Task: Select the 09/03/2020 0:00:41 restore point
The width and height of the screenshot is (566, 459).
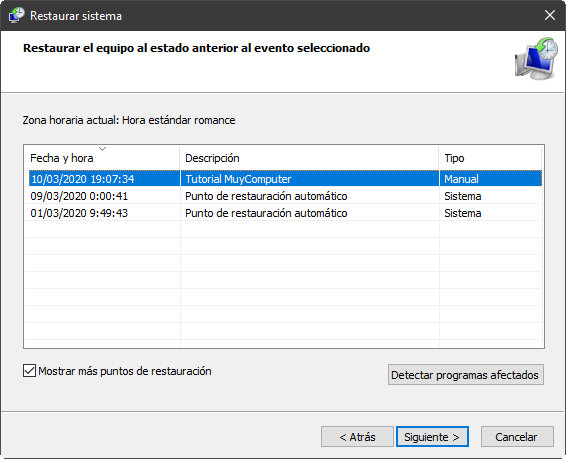Action: click(286, 196)
